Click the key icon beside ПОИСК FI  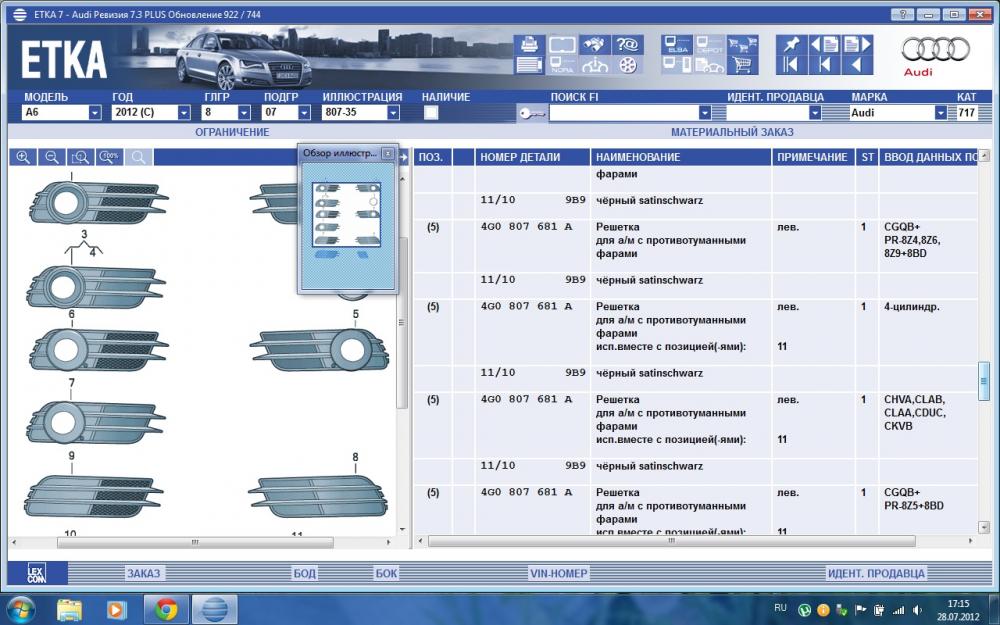531,114
